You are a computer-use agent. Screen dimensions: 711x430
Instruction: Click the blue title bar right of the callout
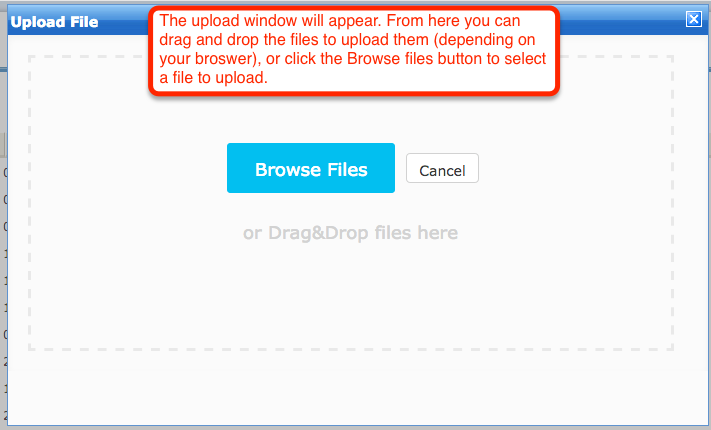[621, 20]
